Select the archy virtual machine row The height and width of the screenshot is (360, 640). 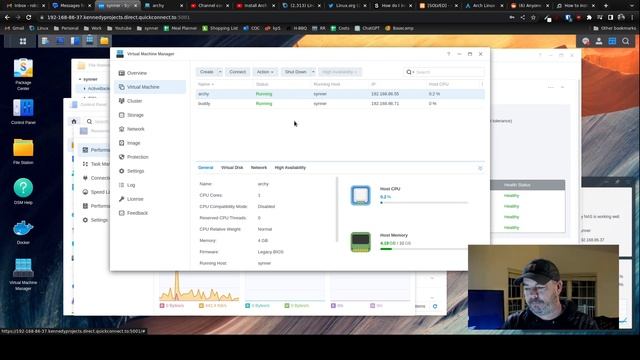pyautogui.click(x=340, y=94)
